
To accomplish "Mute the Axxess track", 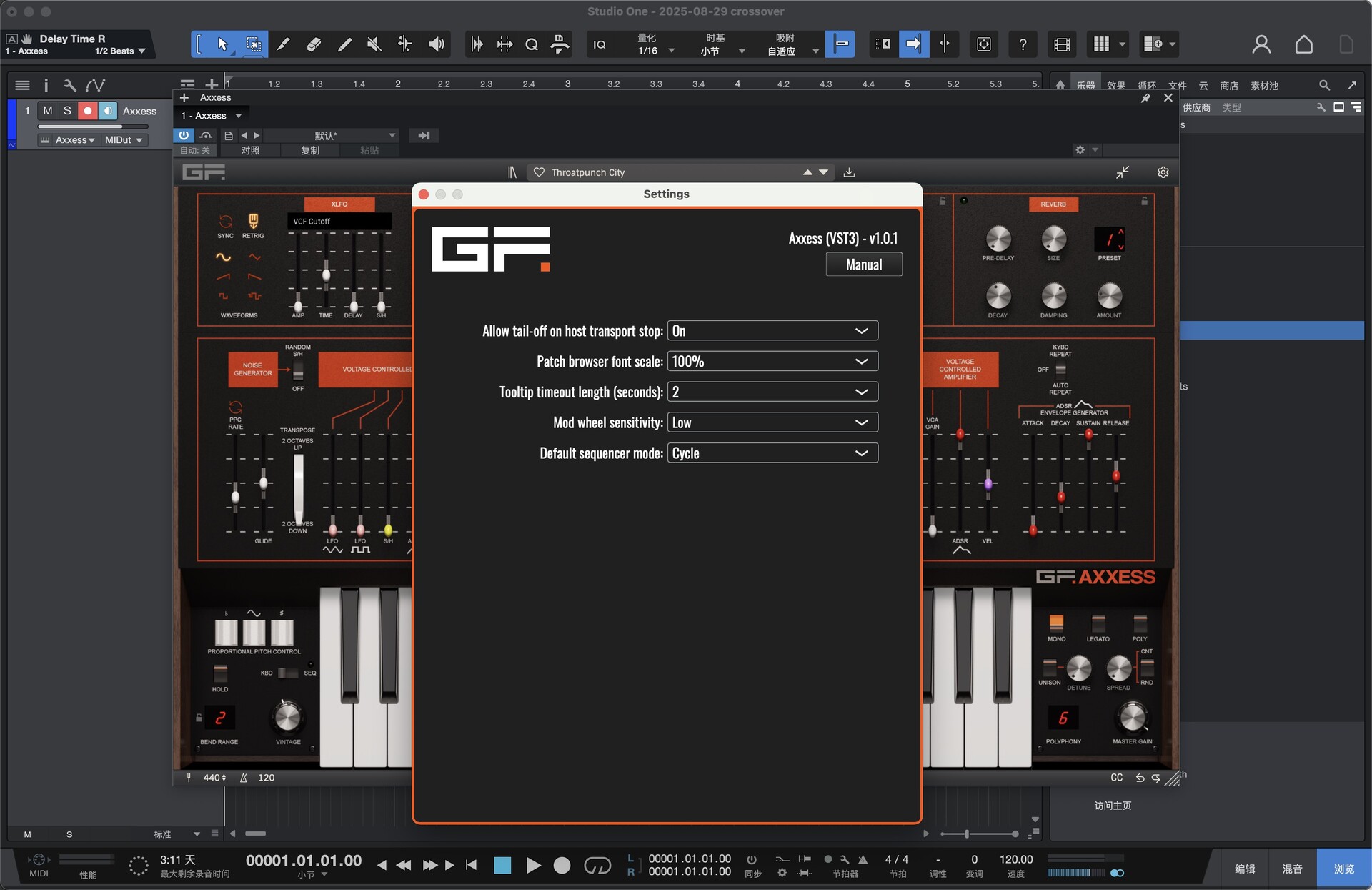I will pyautogui.click(x=48, y=111).
